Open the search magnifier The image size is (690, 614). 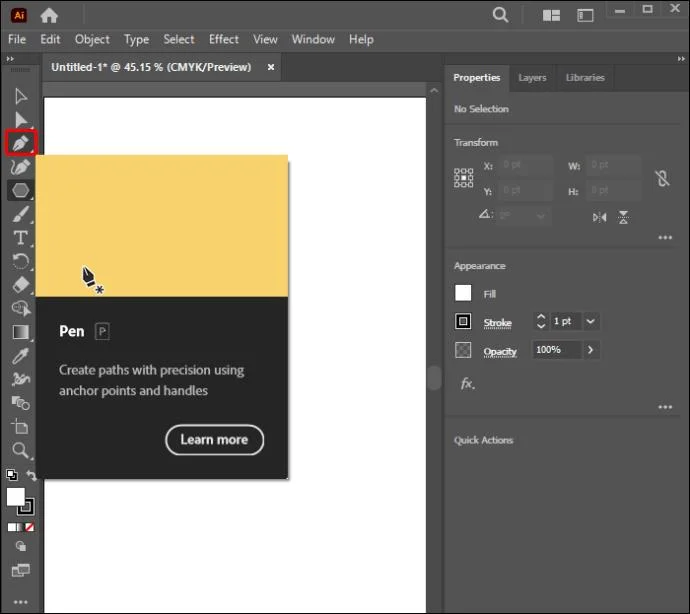[500, 15]
